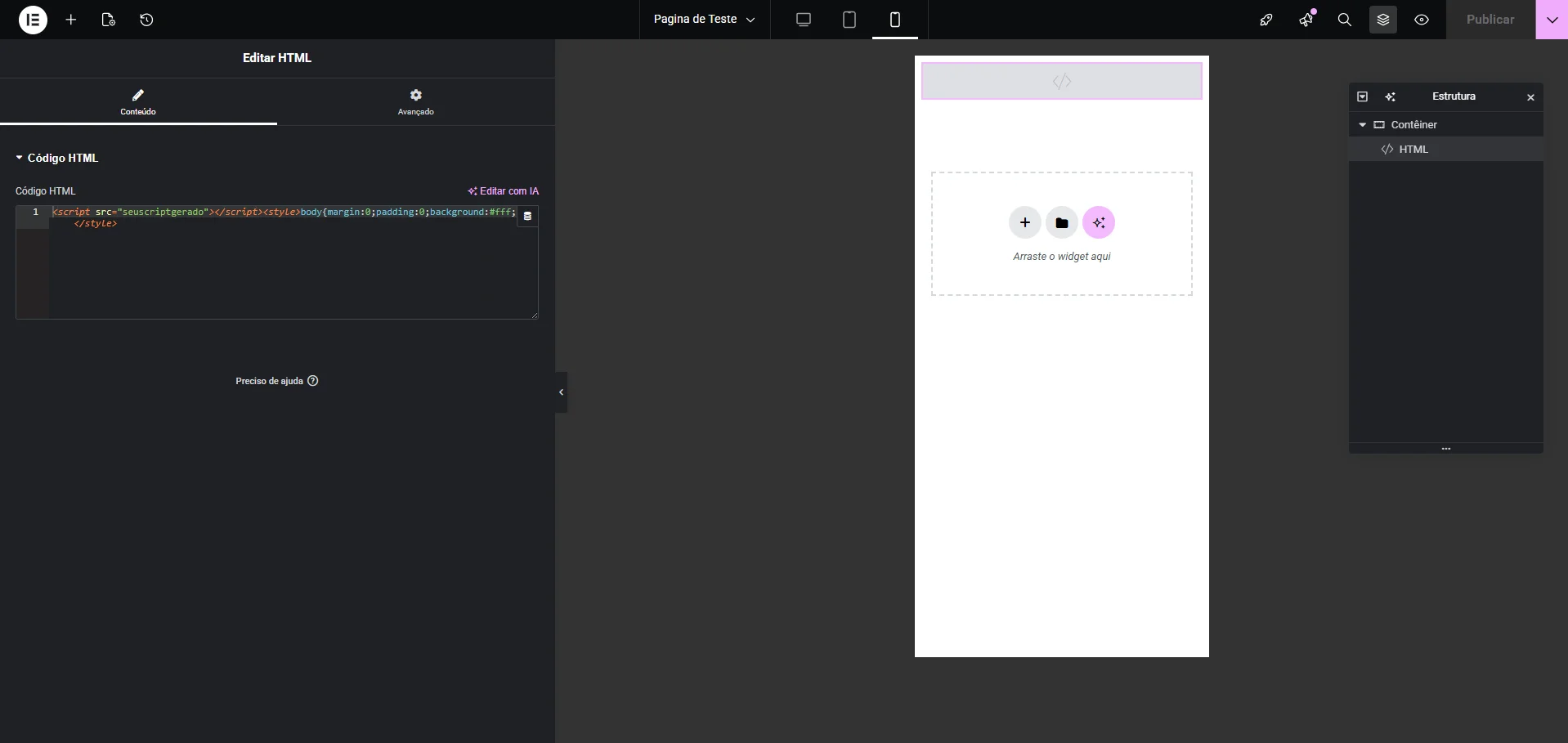Expand publish options arrow dropdown

1551,20
